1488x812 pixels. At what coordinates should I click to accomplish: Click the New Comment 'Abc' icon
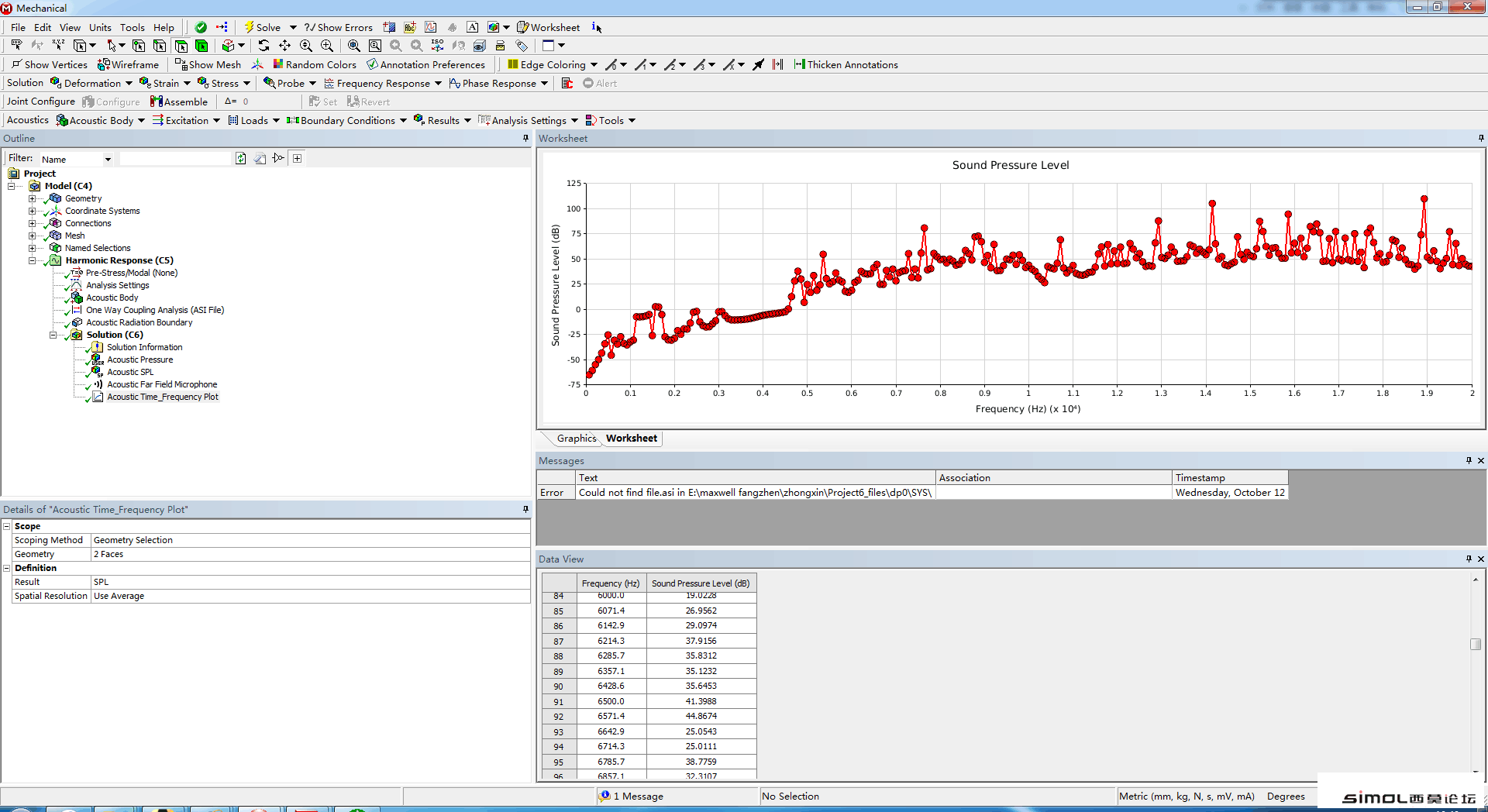point(410,27)
